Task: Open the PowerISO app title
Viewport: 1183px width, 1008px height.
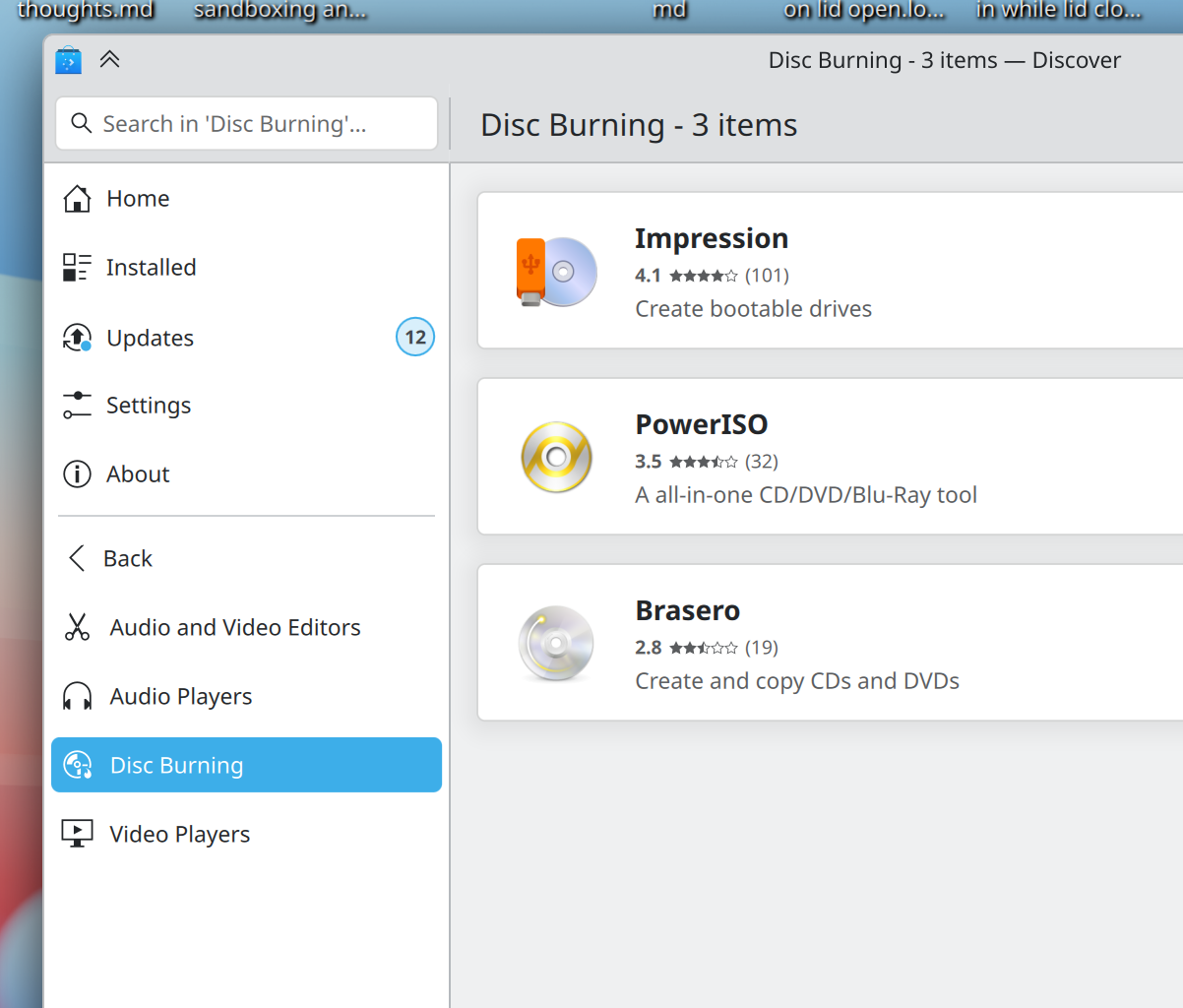Action: [x=701, y=424]
